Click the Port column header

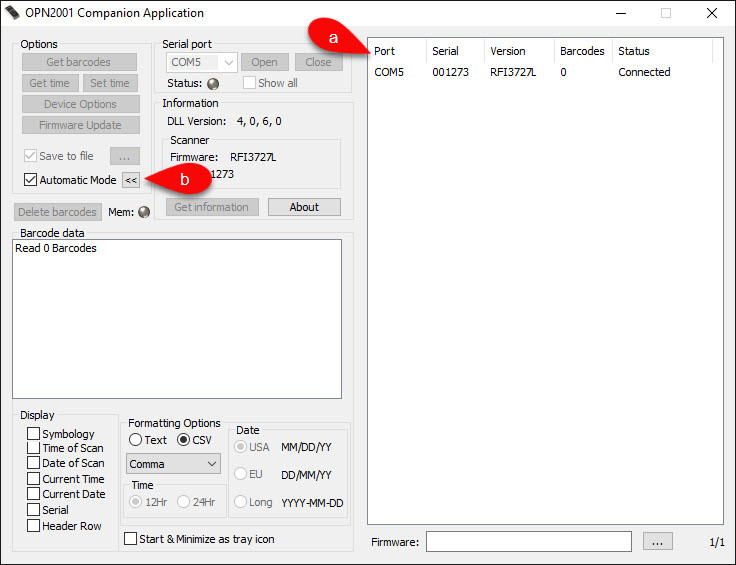[398, 51]
